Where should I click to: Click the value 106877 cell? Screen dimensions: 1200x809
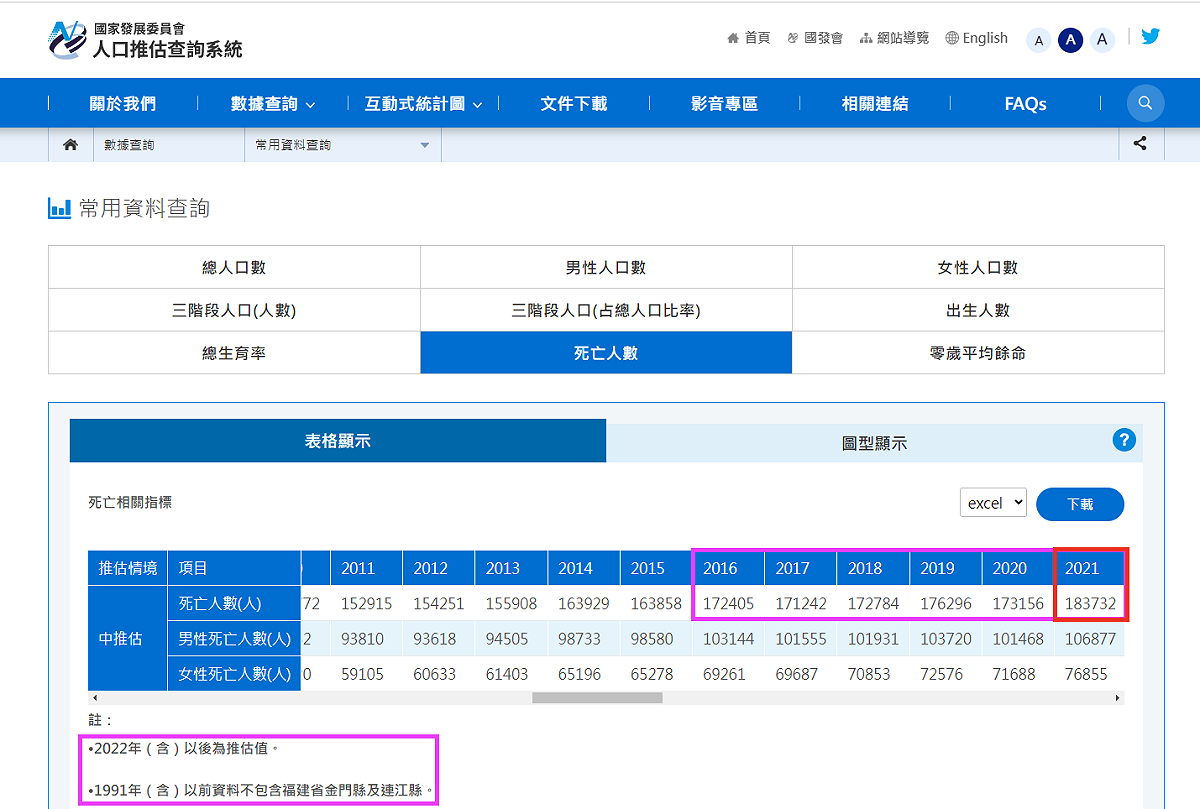(x=1090, y=638)
